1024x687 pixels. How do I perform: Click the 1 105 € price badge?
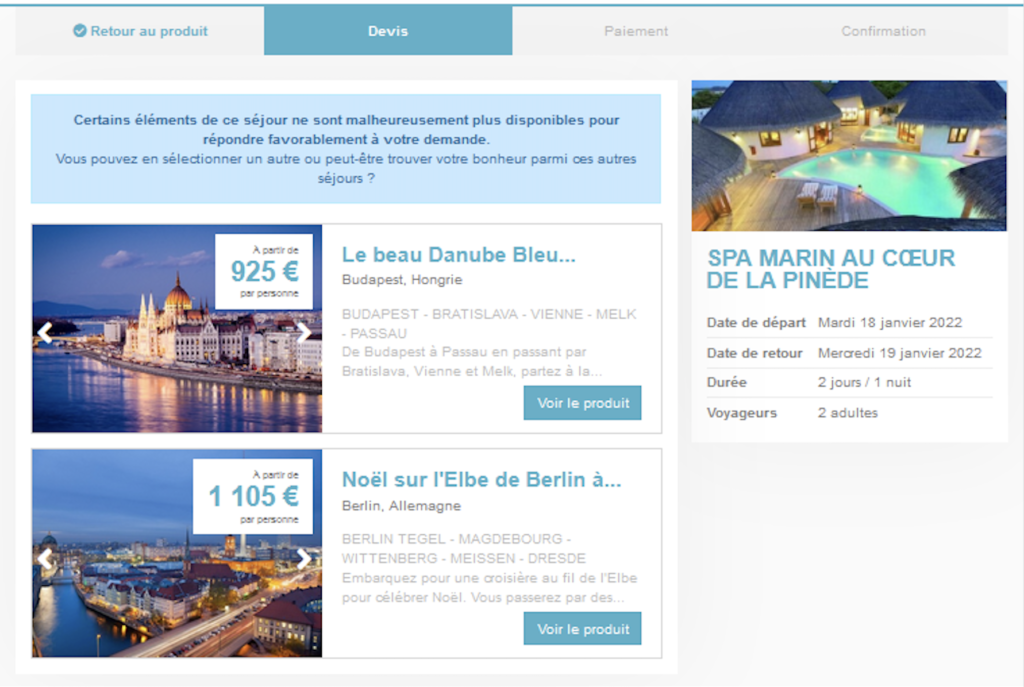253,496
